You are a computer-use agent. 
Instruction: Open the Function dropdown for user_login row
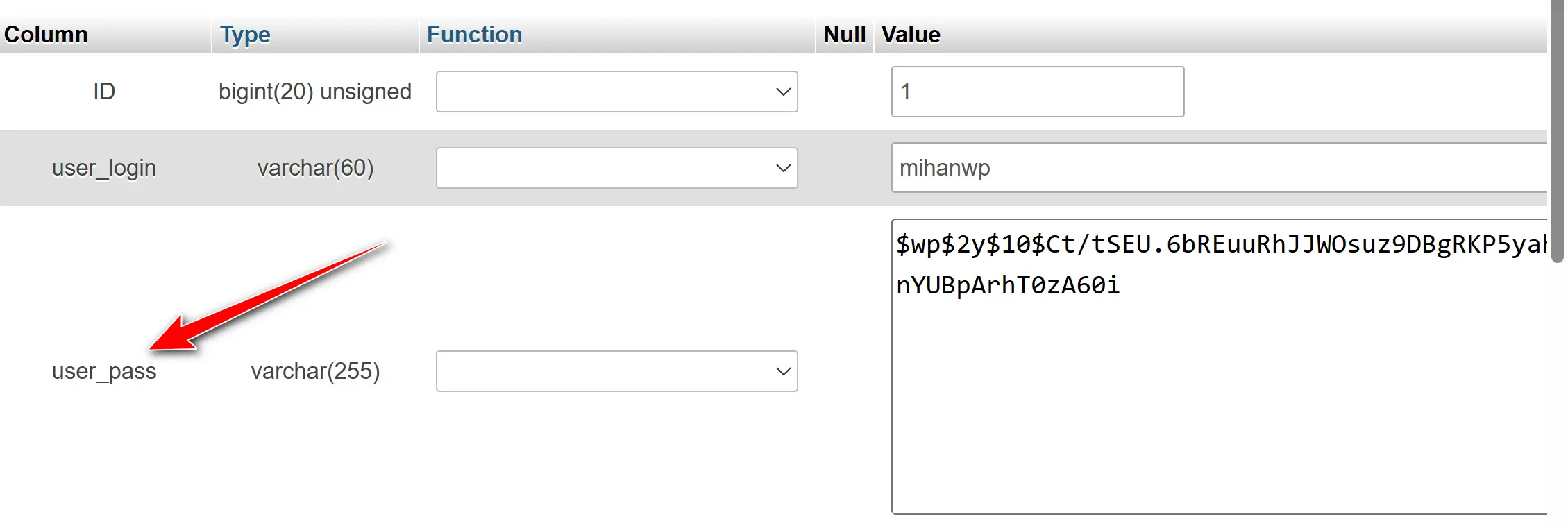tap(616, 168)
